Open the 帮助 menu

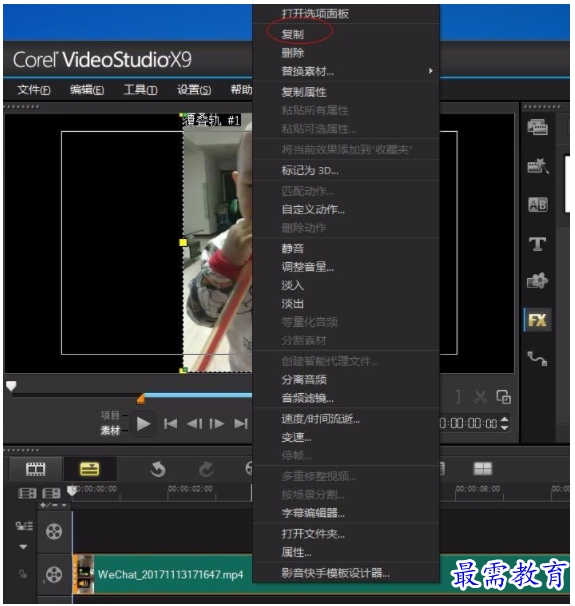(242, 90)
